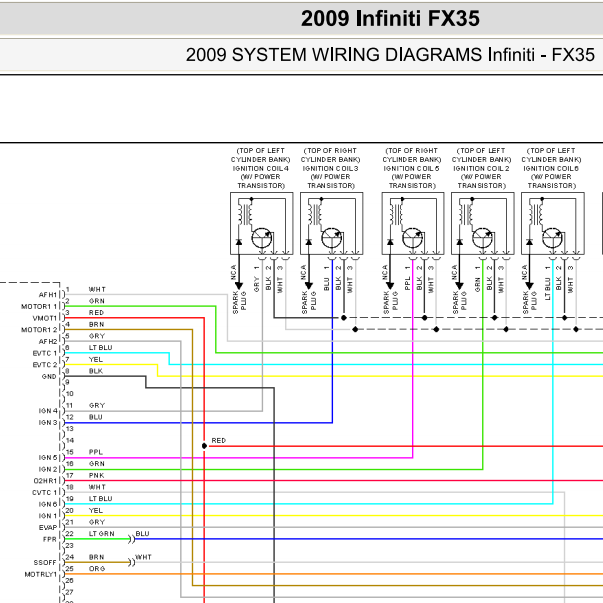Click the AFH1 terminal label

pos(48,295)
